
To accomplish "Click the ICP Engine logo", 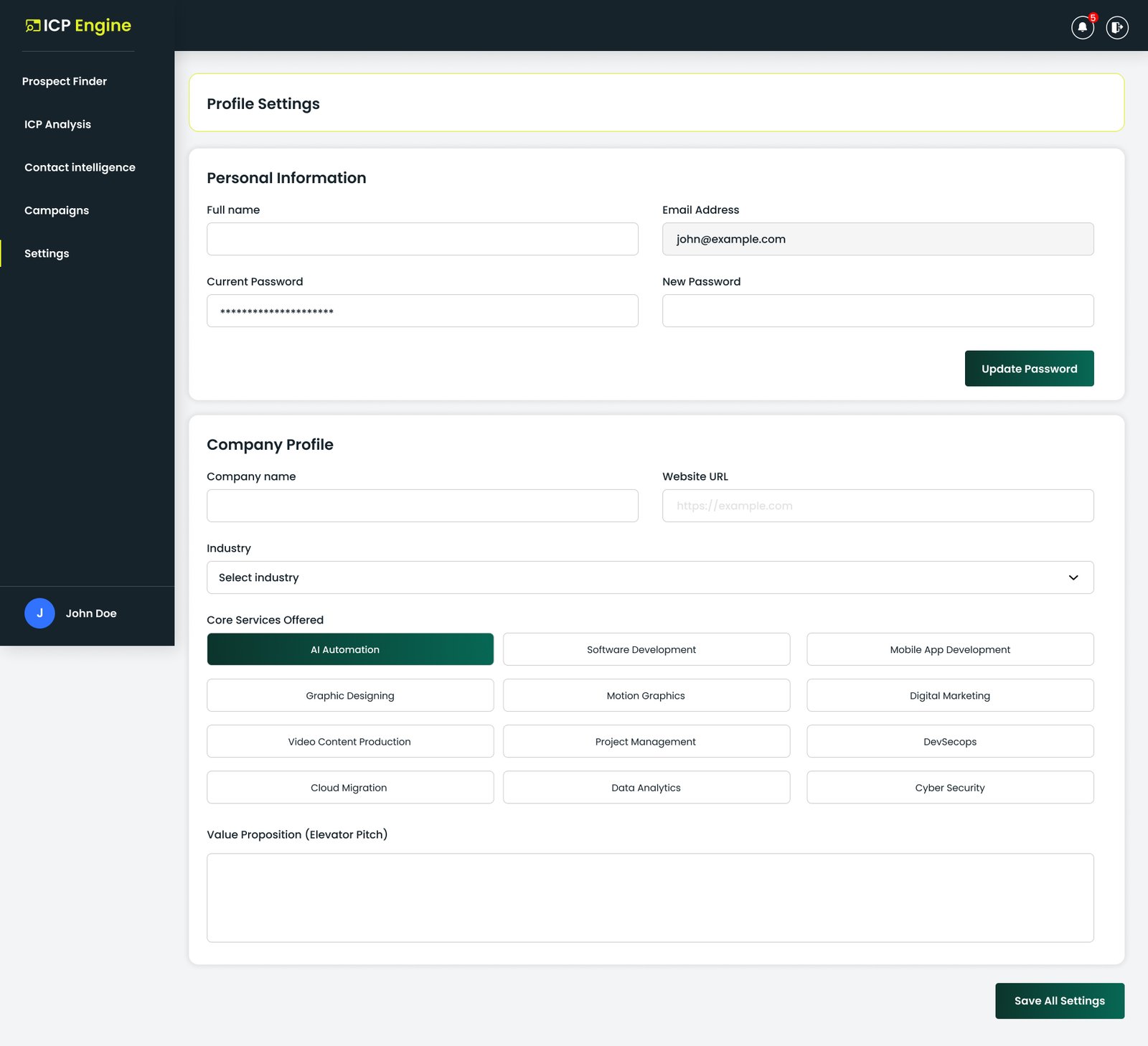I will pyautogui.click(x=78, y=26).
